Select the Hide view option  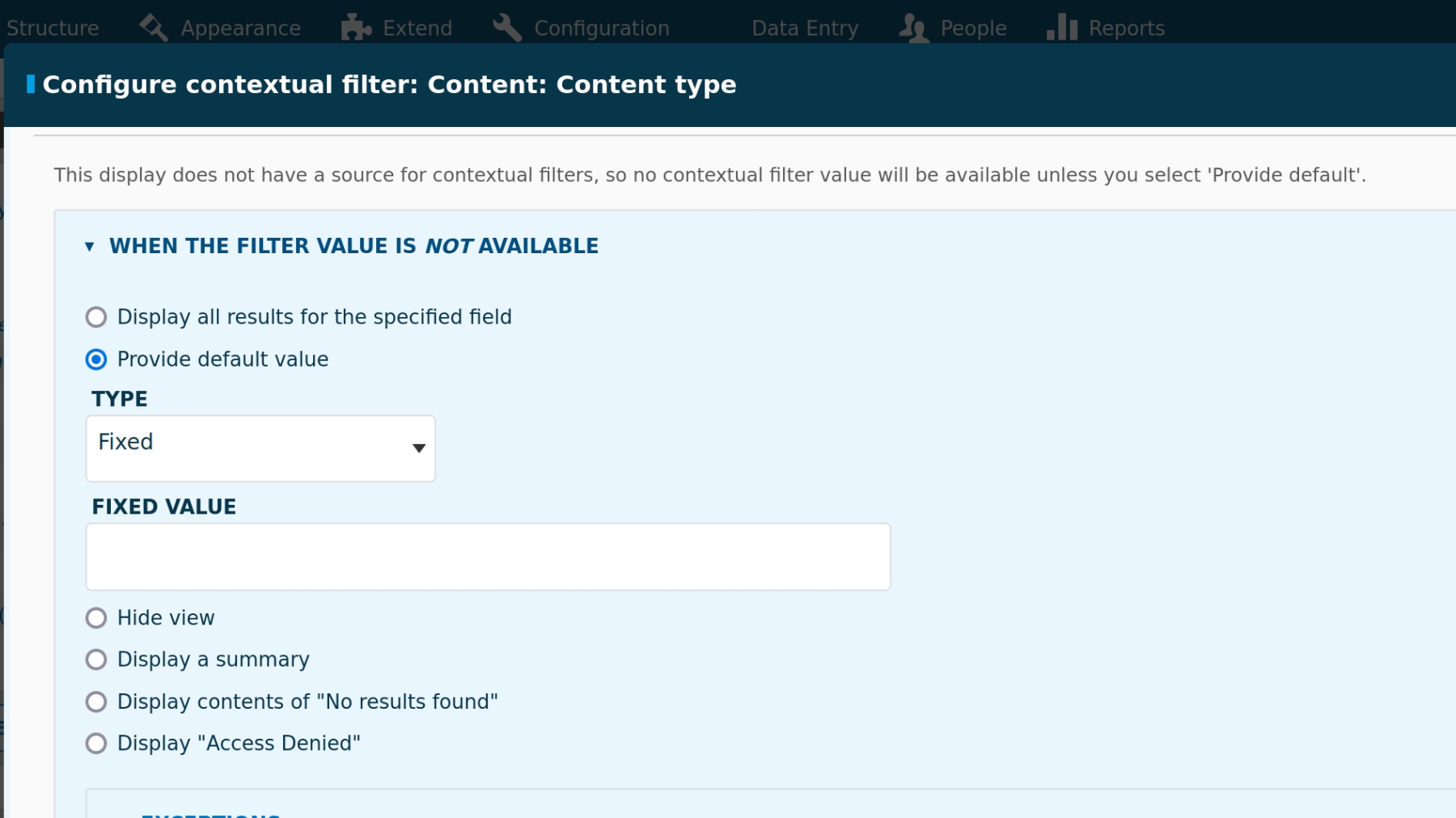[x=96, y=618]
